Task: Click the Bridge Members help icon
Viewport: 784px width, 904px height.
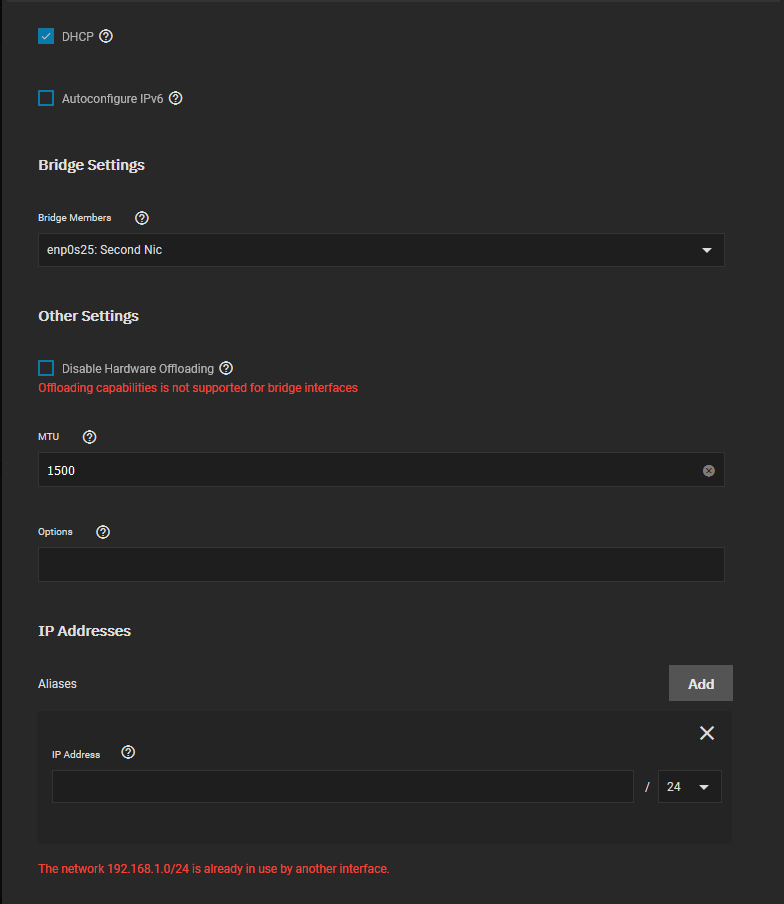Action: (142, 218)
